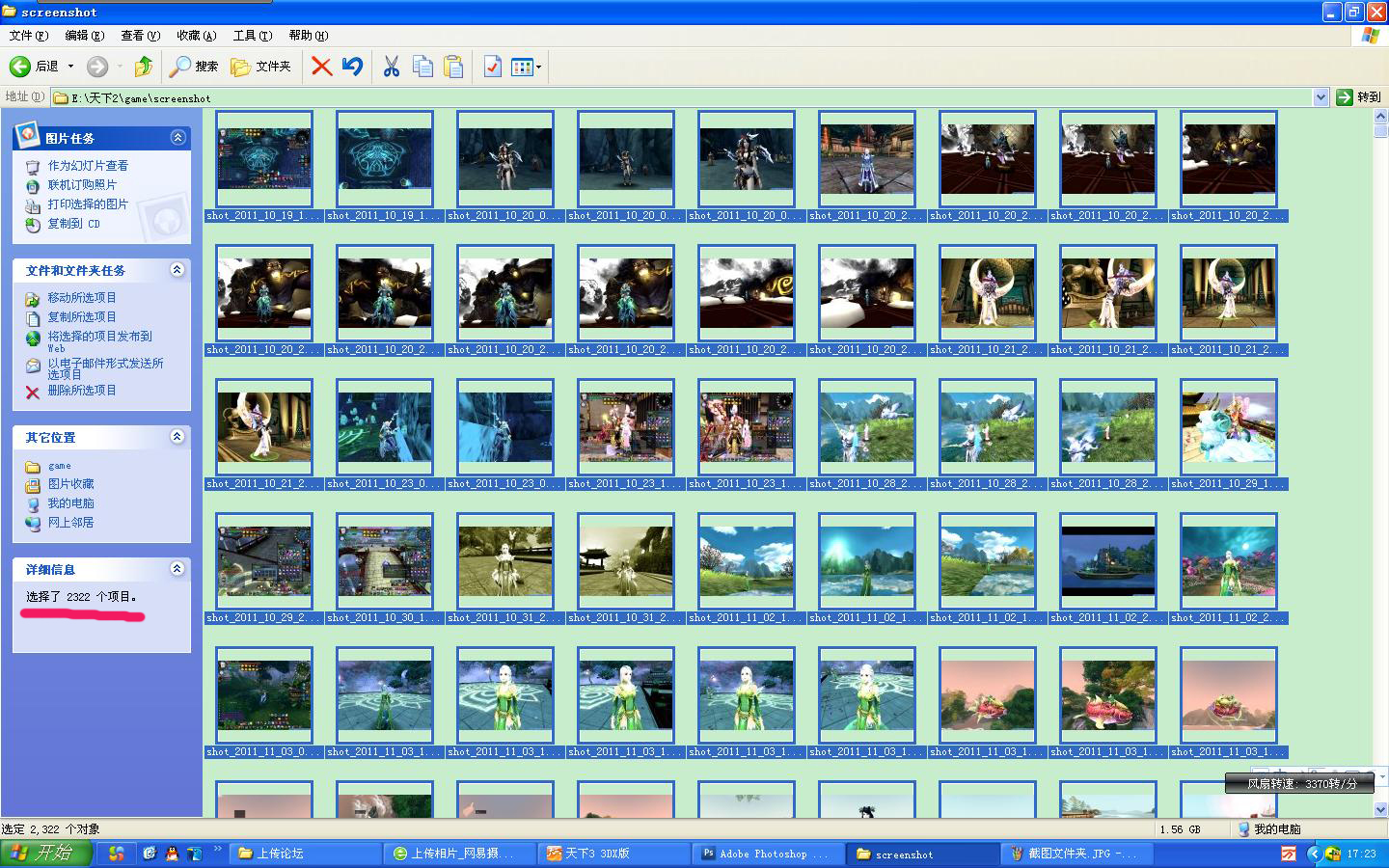
Task: Click 复制到 CD link
Action: pos(73,224)
